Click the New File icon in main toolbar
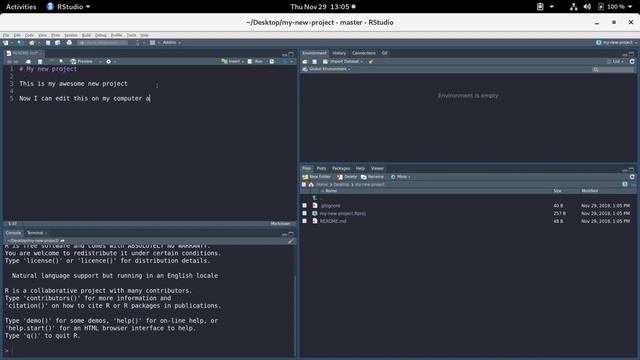The image size is (640, 360). (x=6, y=42)
